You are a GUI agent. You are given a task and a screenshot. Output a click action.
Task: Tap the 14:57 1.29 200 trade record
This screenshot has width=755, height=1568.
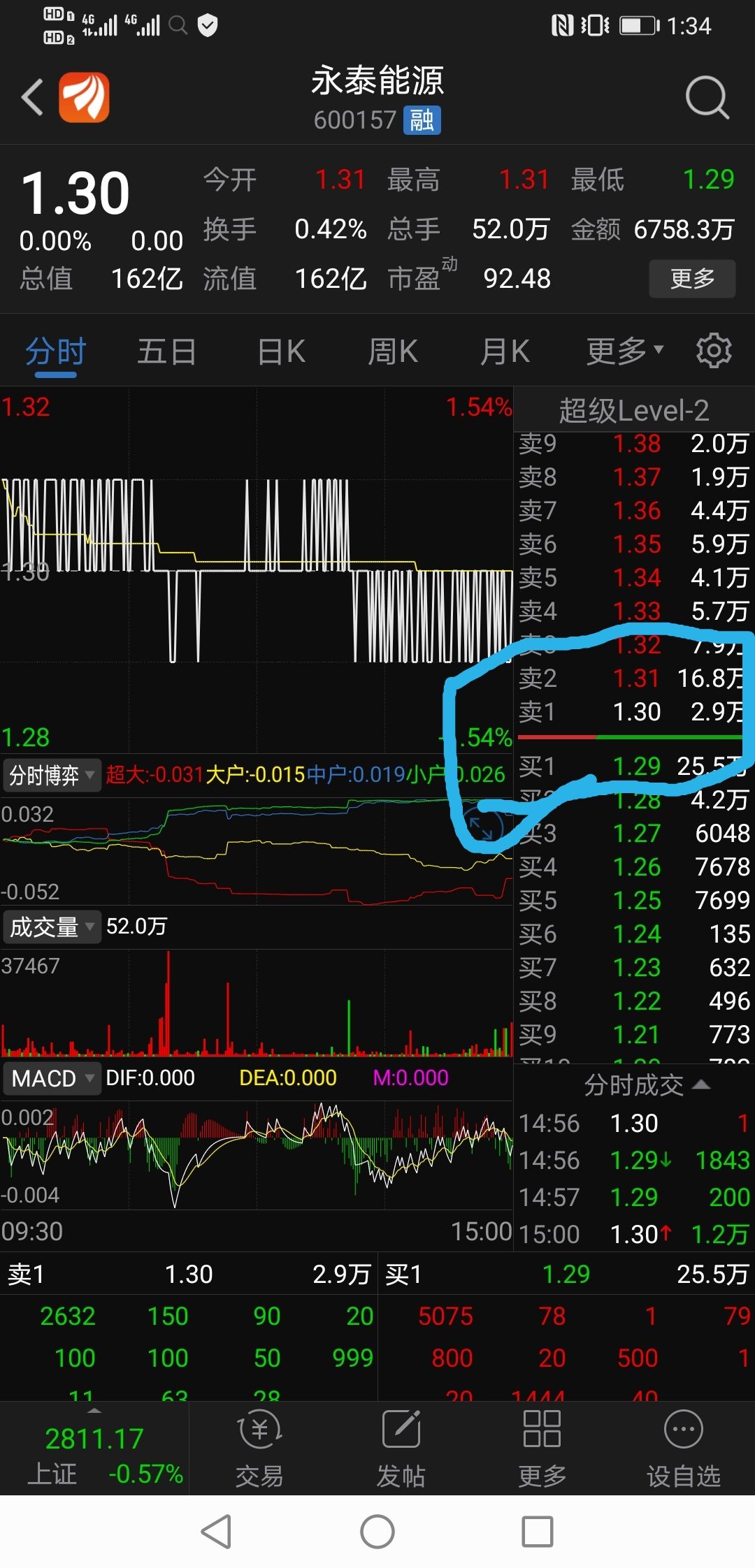point(634,1198)
